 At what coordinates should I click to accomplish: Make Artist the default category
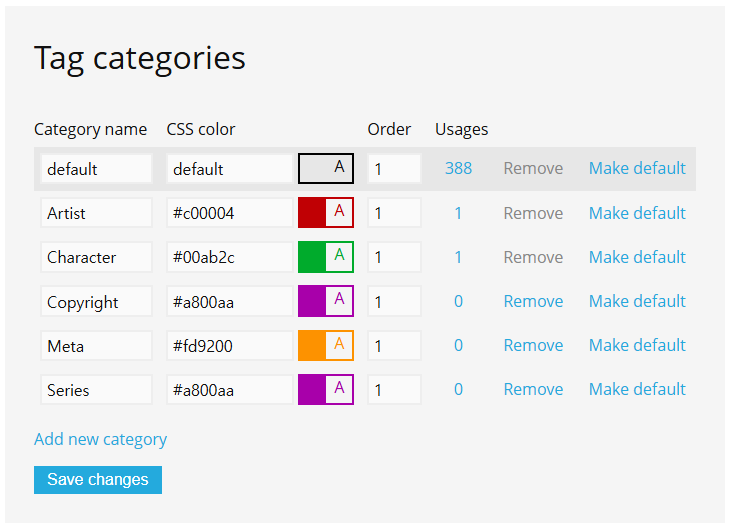click(637, 213)
